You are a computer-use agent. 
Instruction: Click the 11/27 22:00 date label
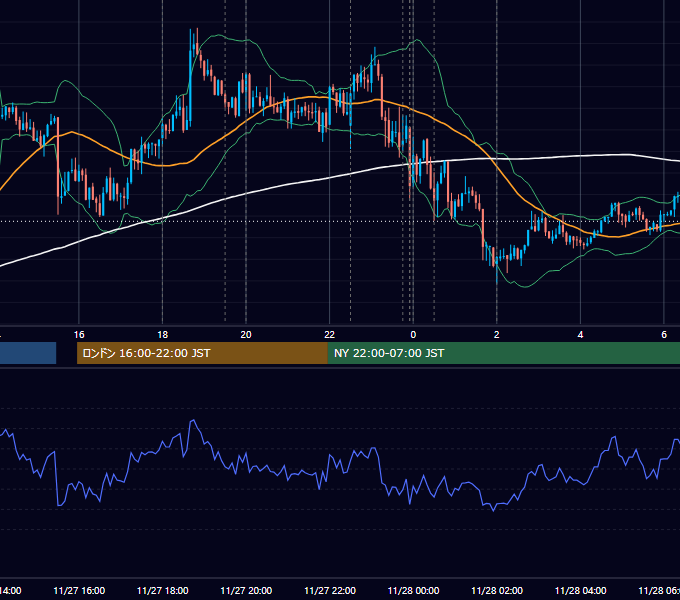tap(330, 590)
